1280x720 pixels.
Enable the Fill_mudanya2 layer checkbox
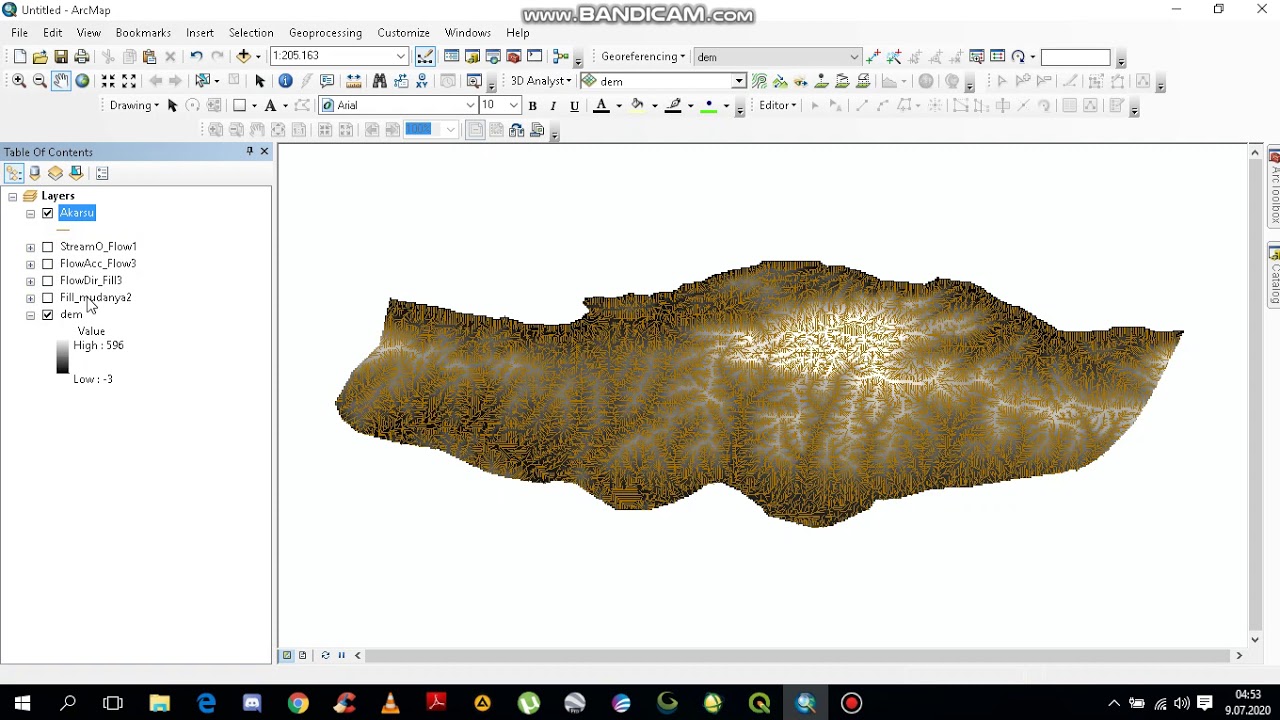pos(47,298)
